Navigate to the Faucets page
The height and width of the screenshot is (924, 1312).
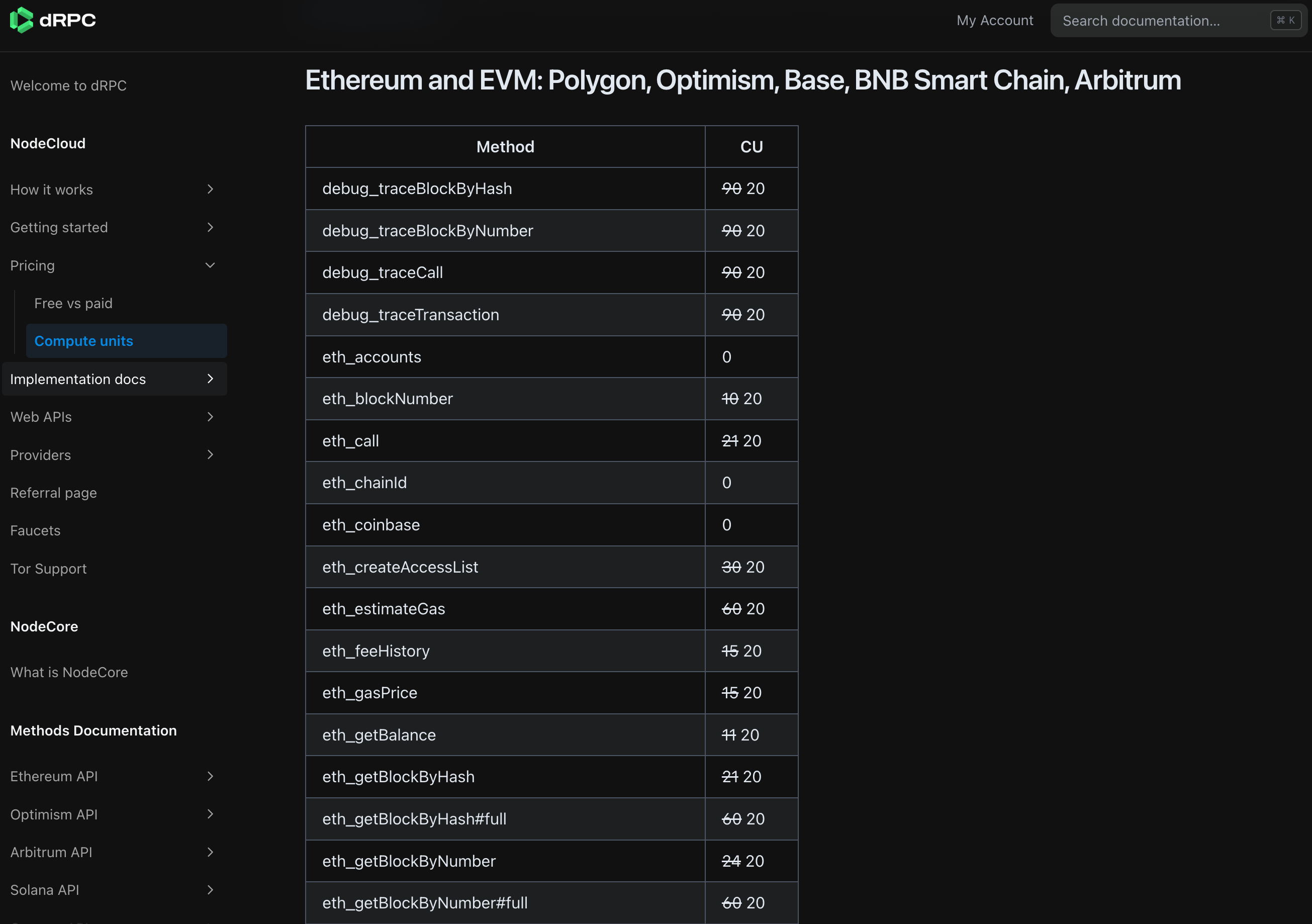click(35, 531)
